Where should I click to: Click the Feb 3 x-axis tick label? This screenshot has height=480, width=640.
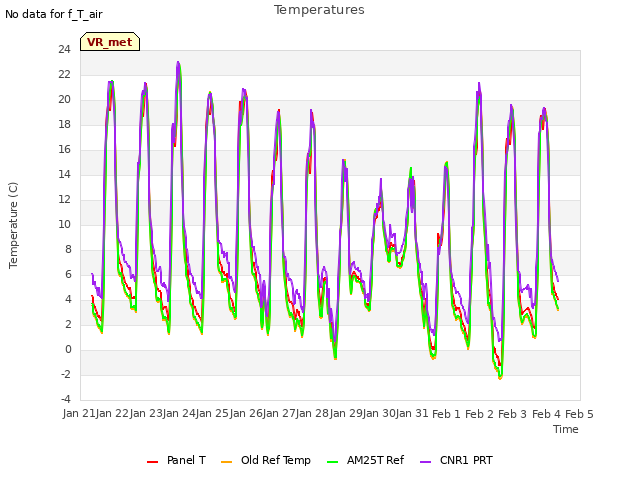coord(513,413)
